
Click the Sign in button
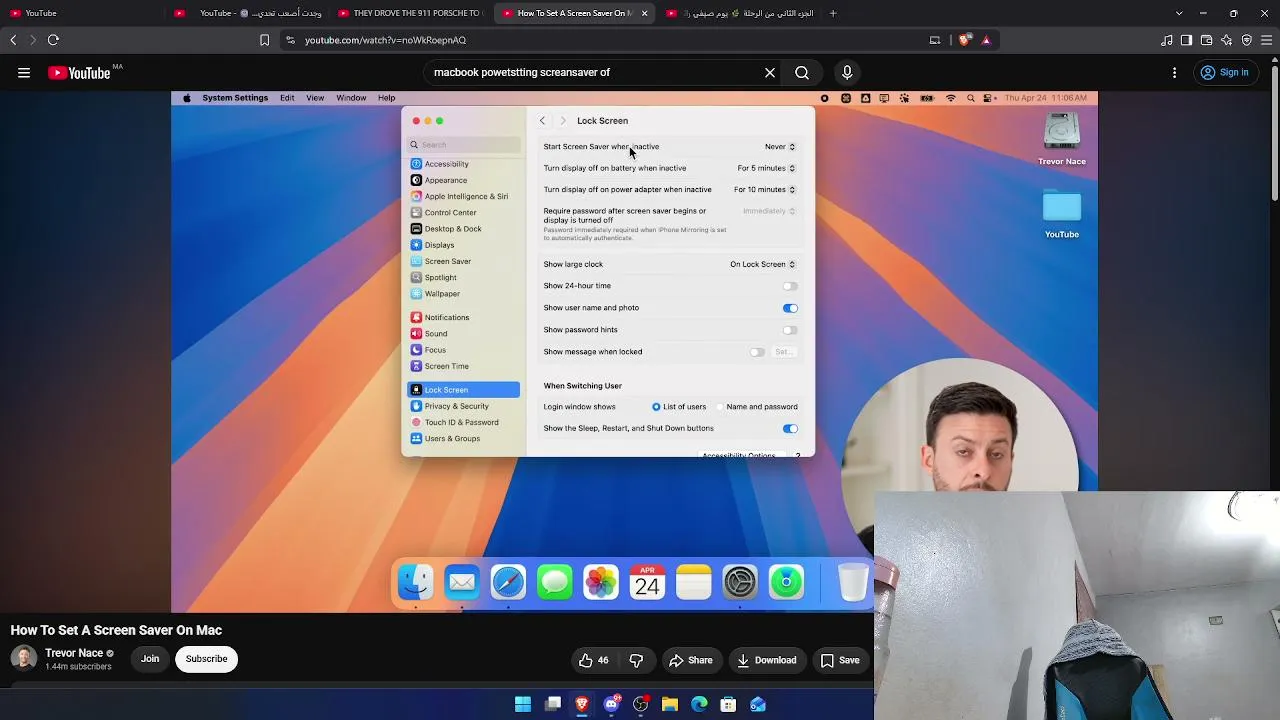pyautogui.click(x=1224, y=72)
